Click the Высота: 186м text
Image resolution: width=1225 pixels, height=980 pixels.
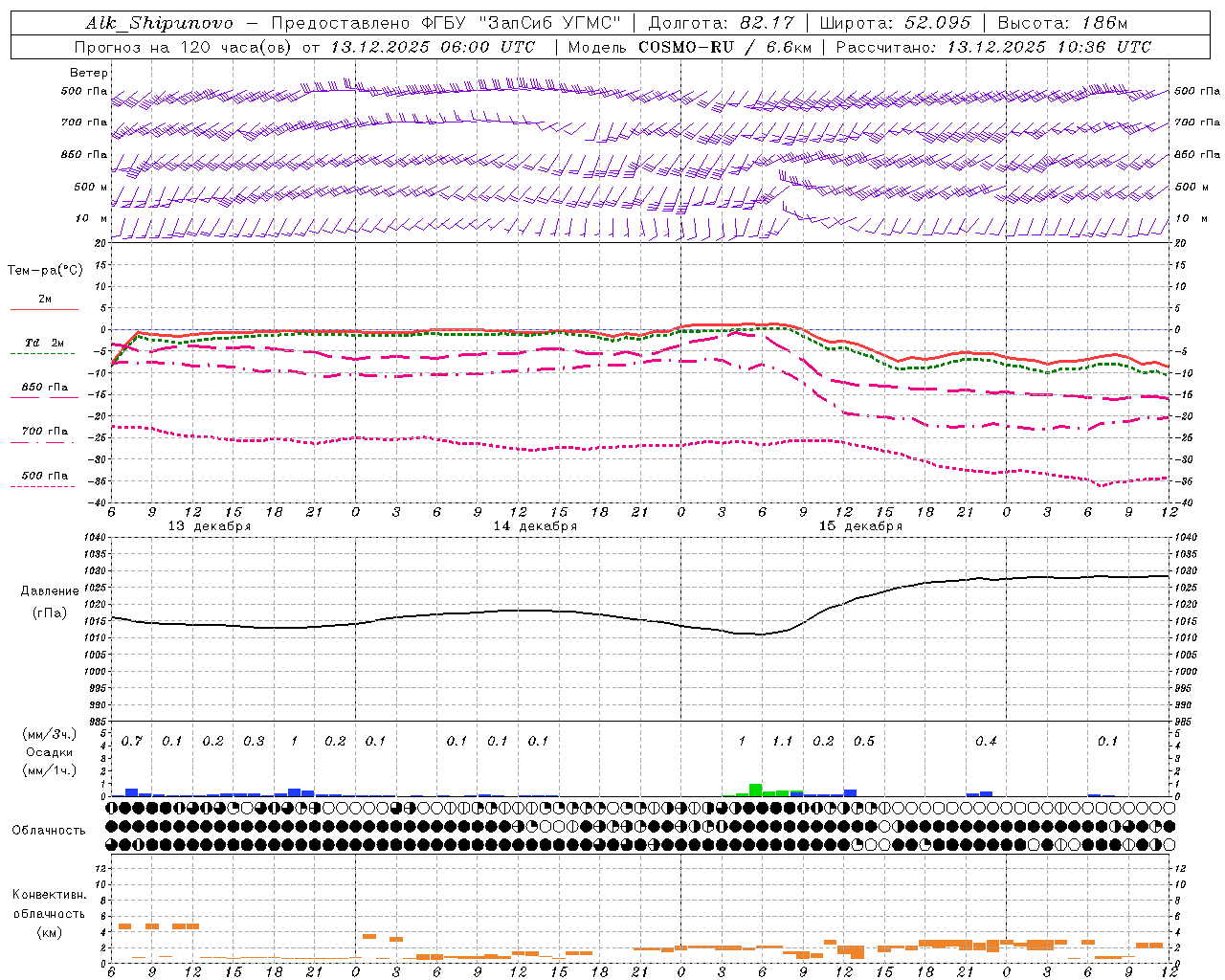pos(1061,23)
